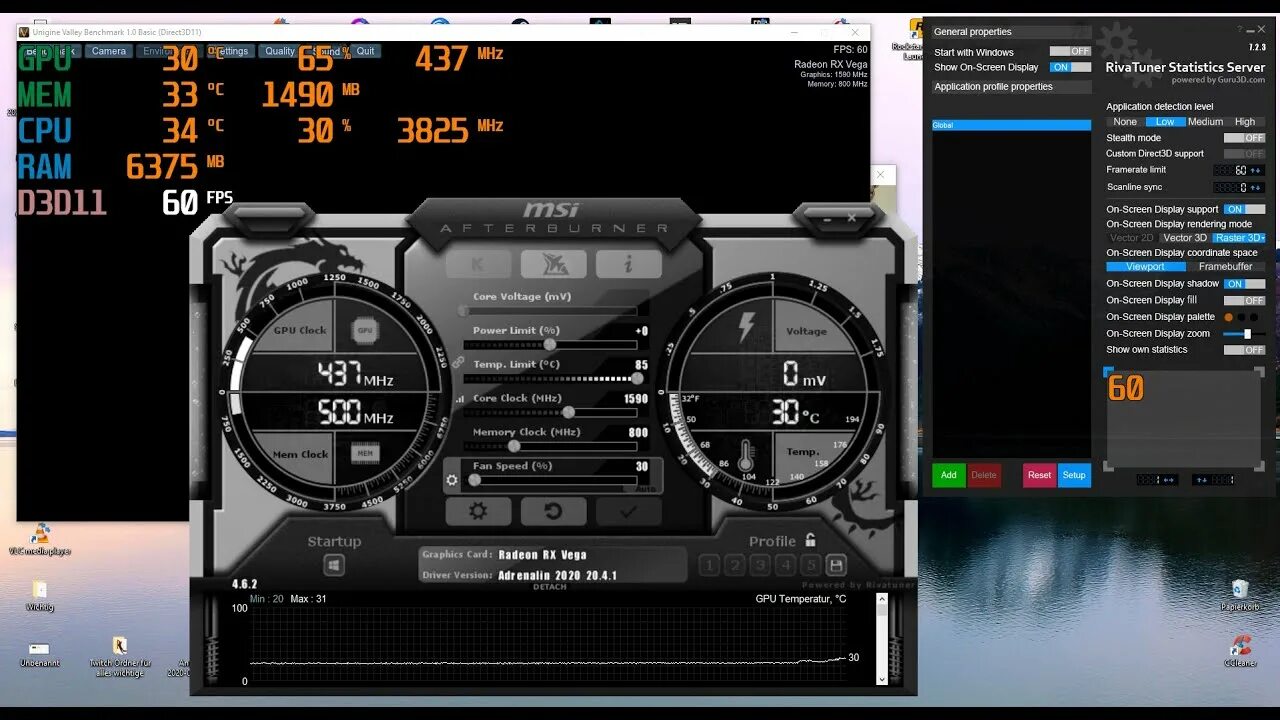Open Quality menu in Valley Benchmark
The image size is (1280, 720).
tap(279, 51)
